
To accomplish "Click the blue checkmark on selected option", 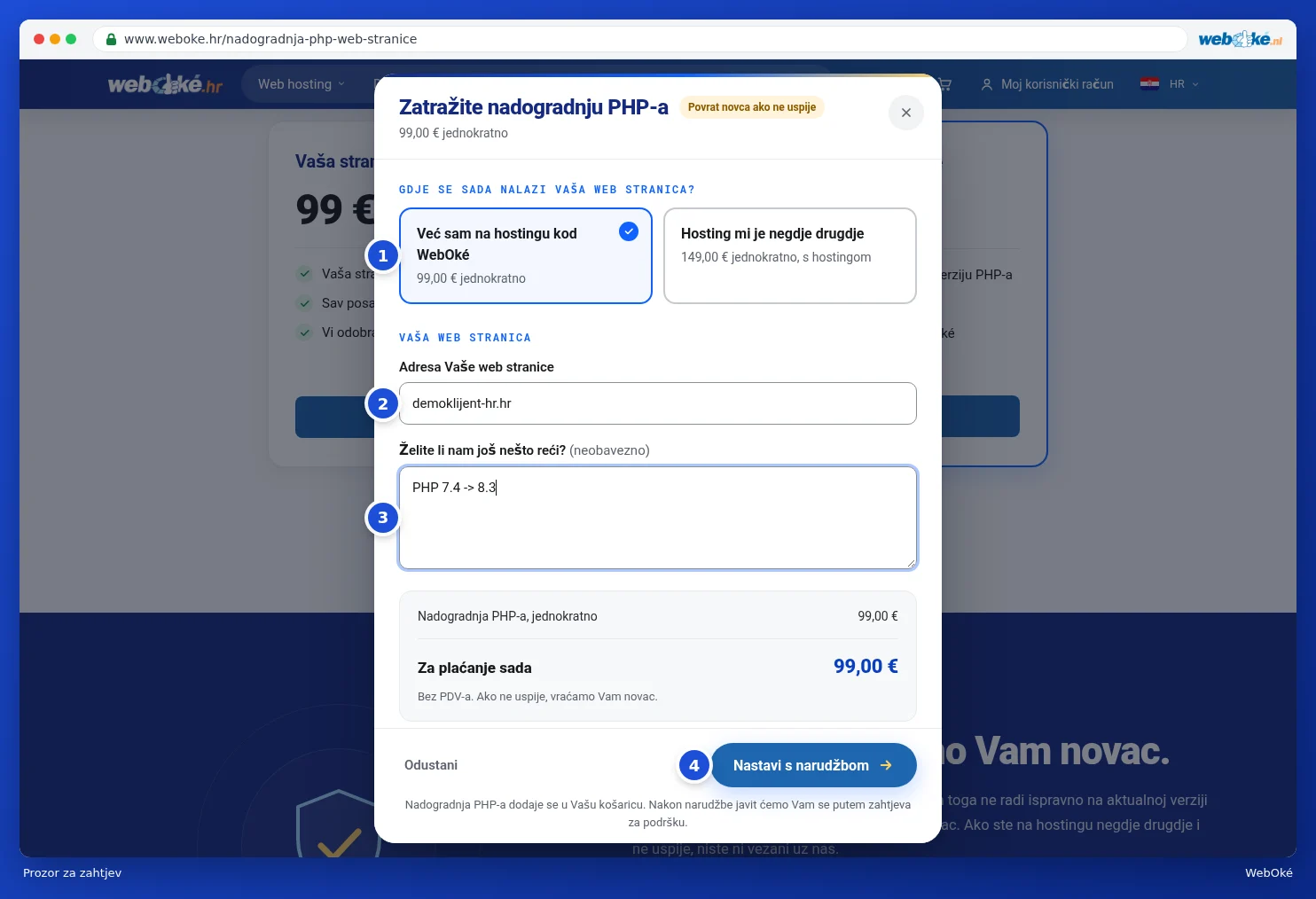I will (629, 231).
